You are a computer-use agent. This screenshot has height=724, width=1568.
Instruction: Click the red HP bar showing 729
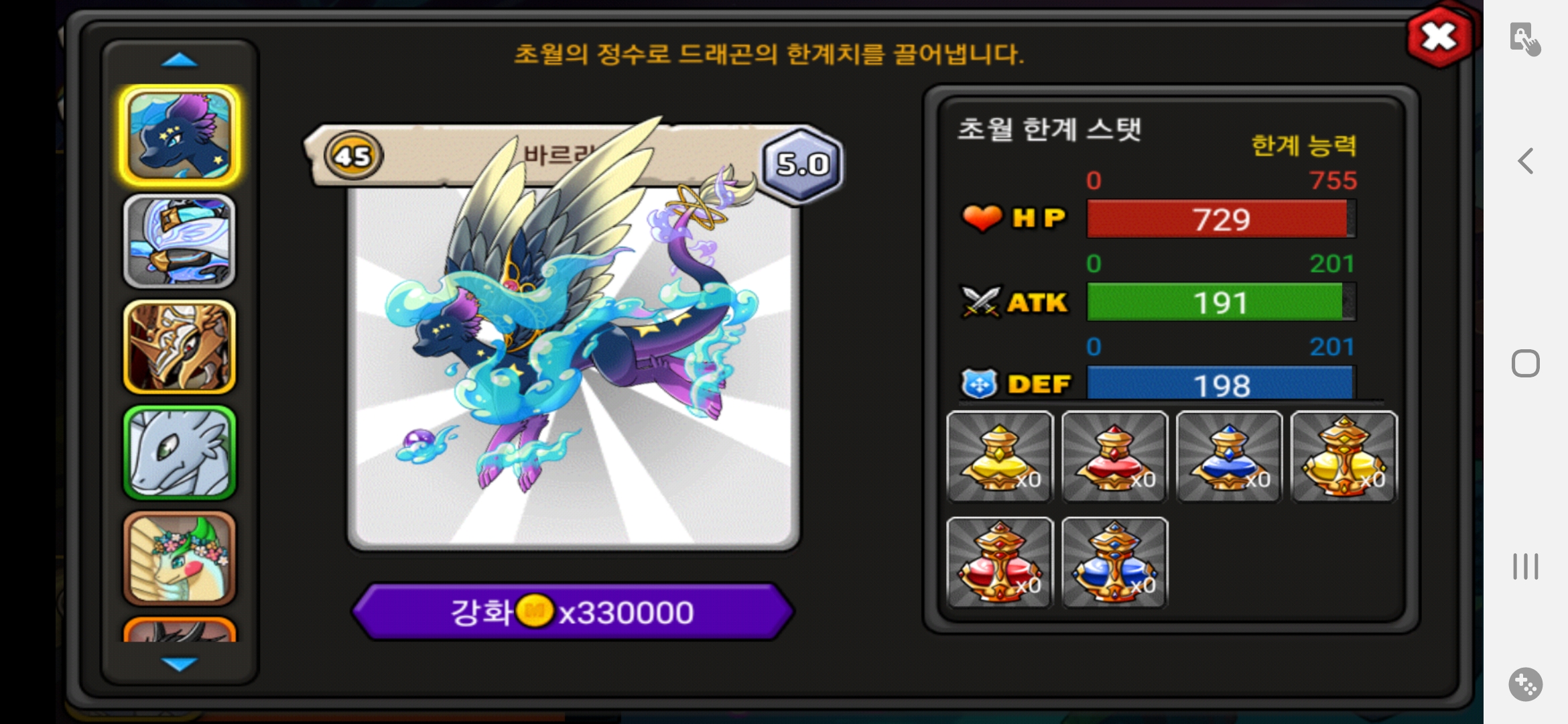1222,219
